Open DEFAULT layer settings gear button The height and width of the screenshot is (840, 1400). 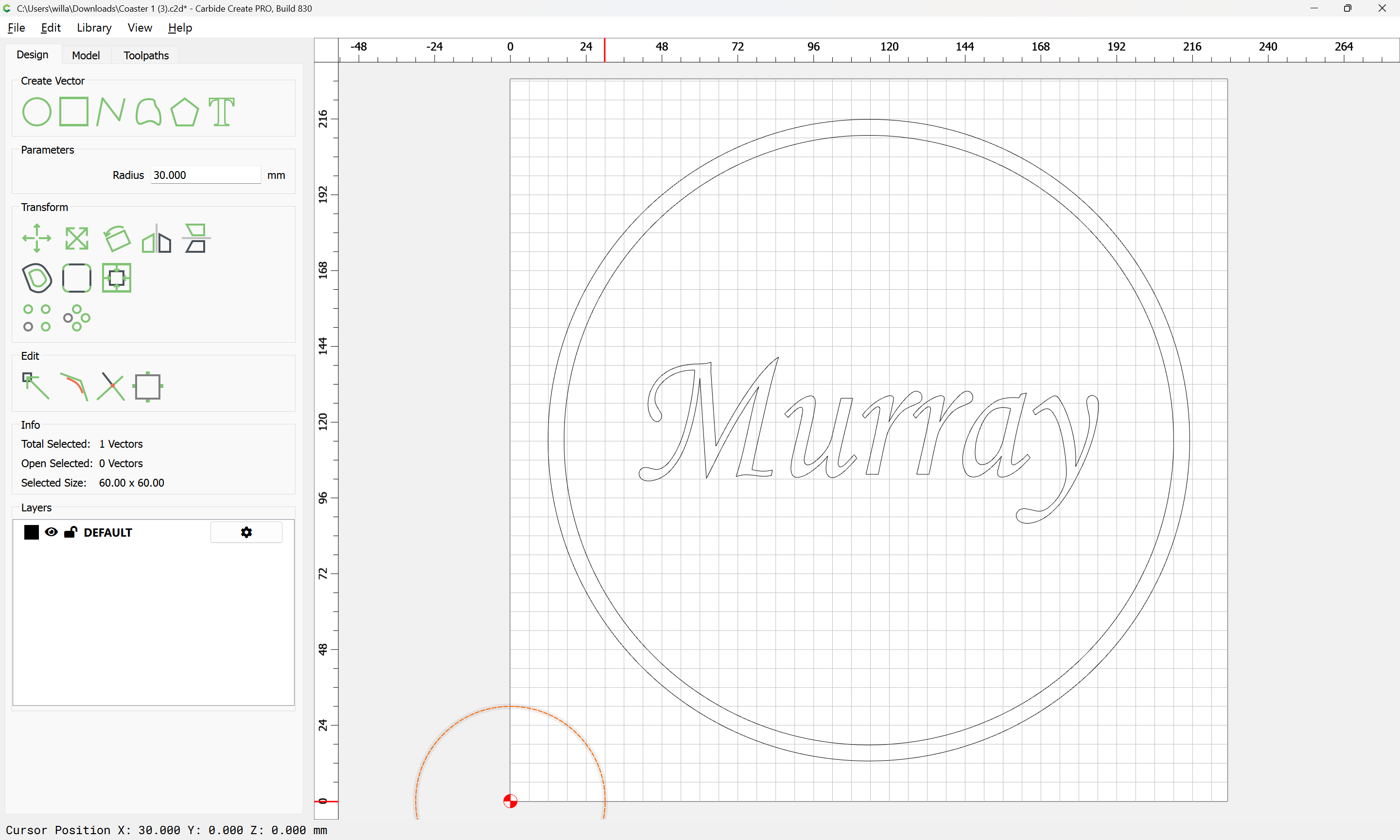(x=246, y=532)
